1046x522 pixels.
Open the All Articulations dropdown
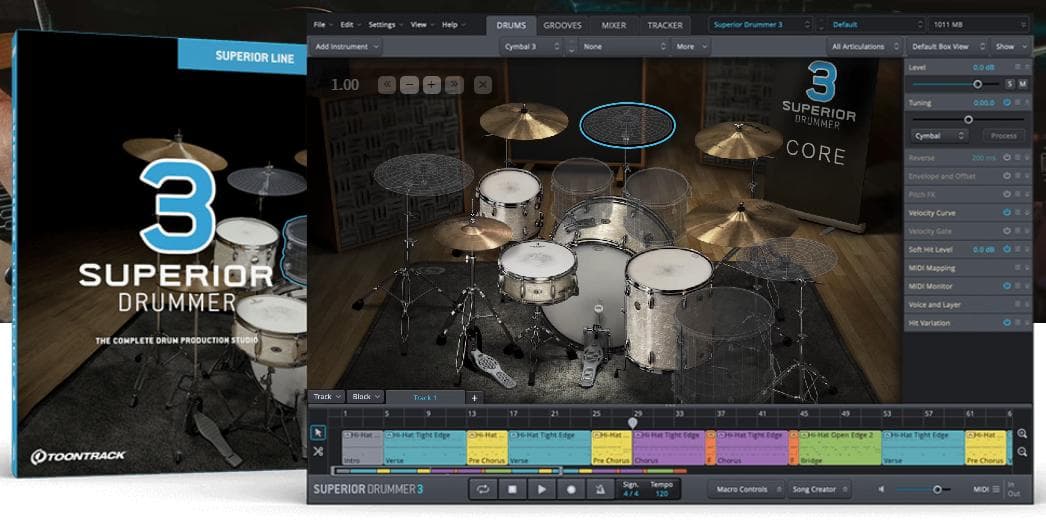click(x=863, y=46)
